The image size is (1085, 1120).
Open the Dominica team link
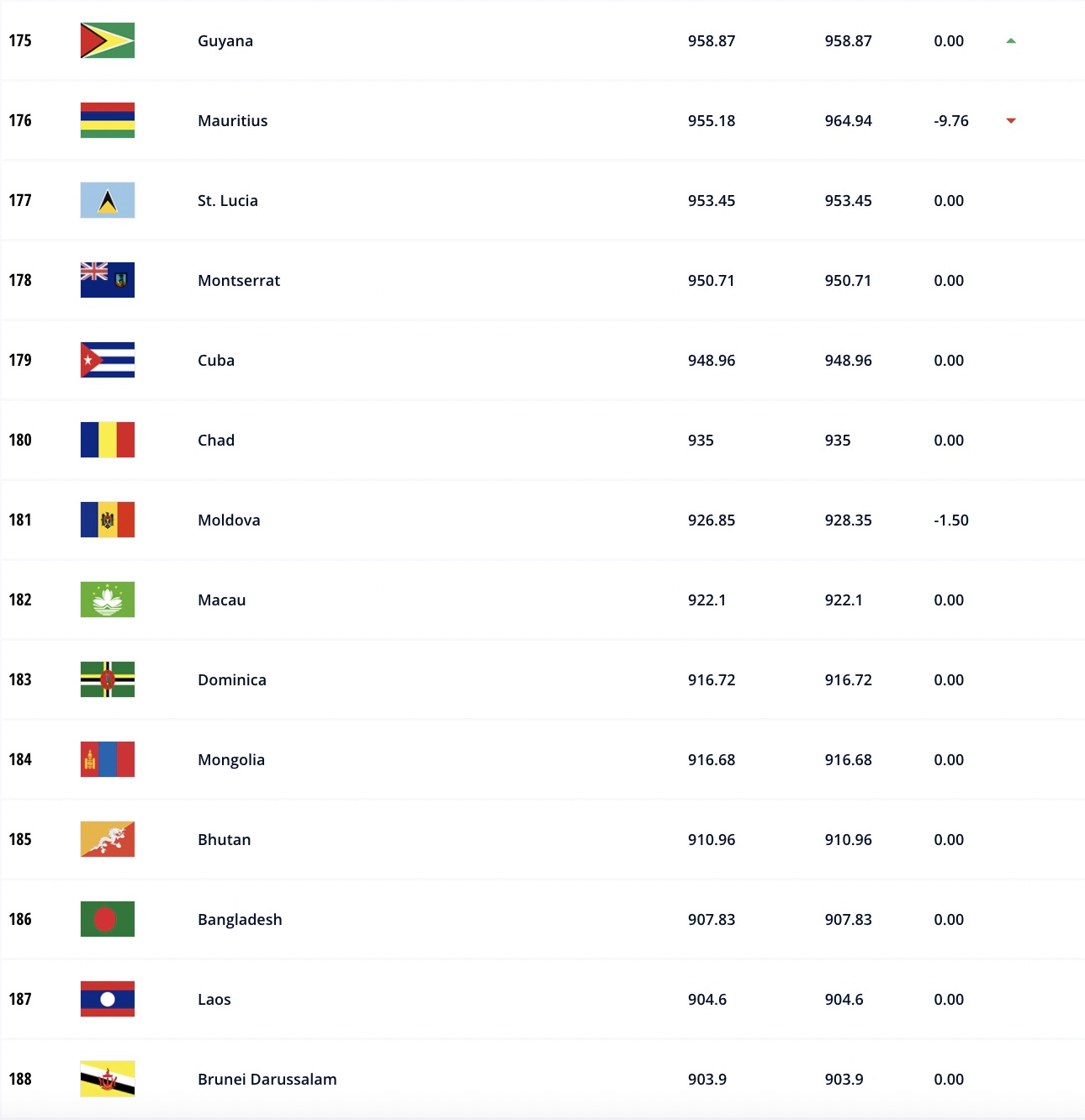(x=232, y=679)
